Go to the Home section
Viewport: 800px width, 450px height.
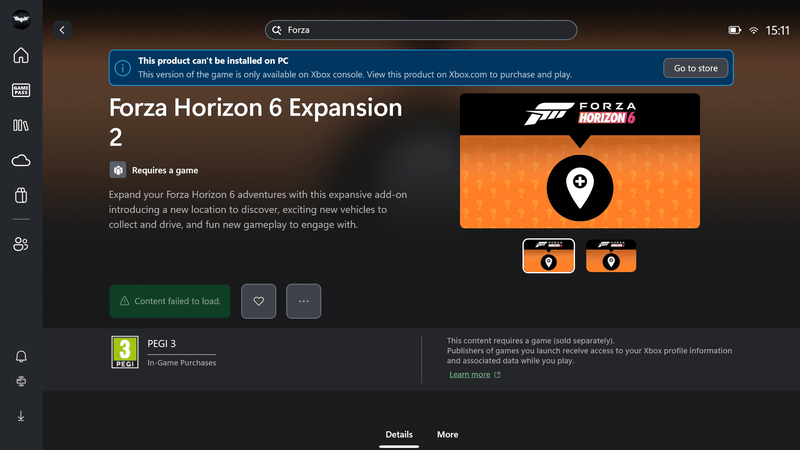point(21,55)
